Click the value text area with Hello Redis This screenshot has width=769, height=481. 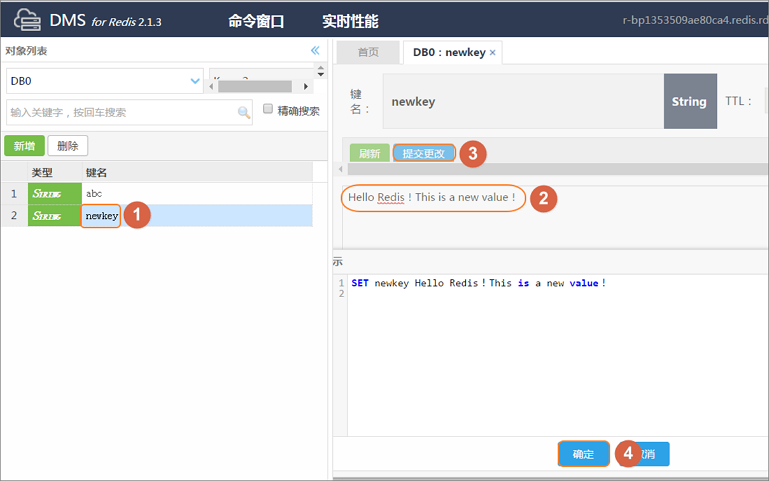pyautogui.click(x=554, y=217)
